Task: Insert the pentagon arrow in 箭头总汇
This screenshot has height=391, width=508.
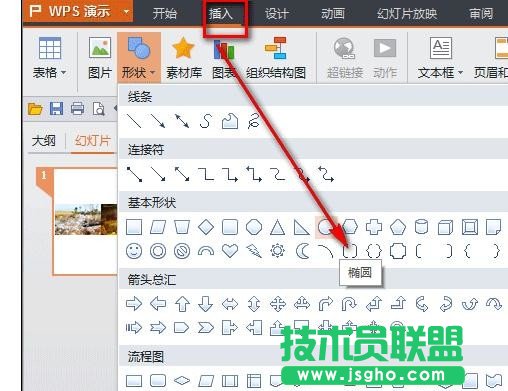Action: 182,328
